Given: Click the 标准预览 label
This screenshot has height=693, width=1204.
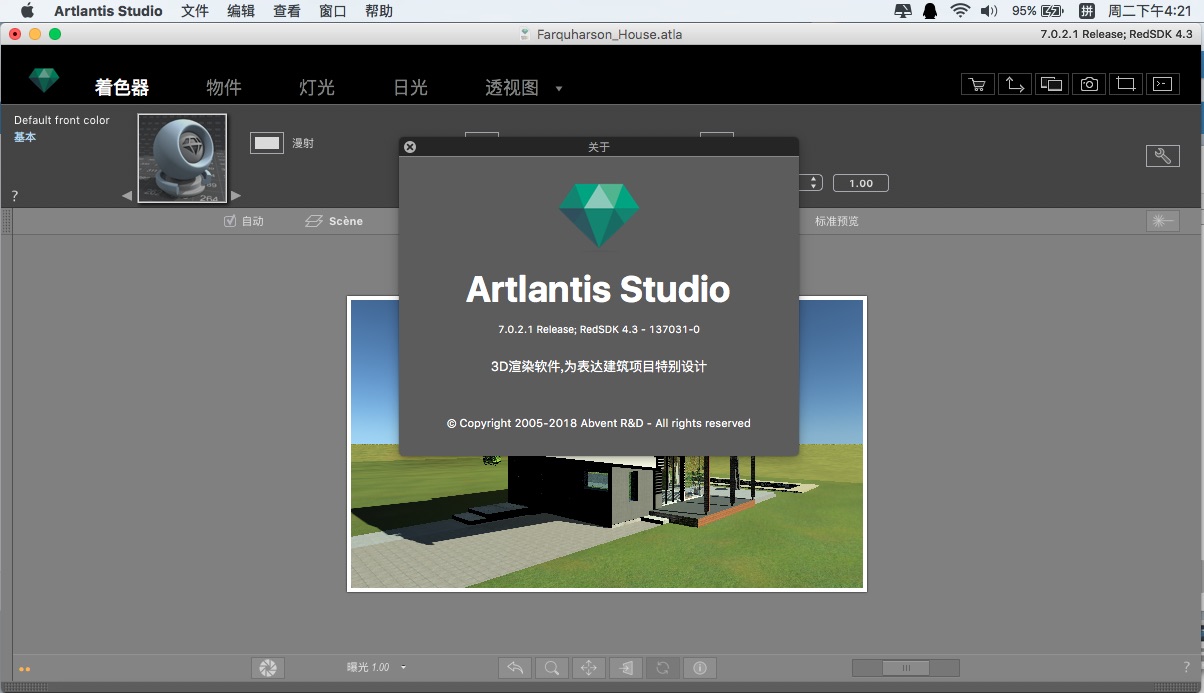Looking at the screenshot, I should [837, 221].
